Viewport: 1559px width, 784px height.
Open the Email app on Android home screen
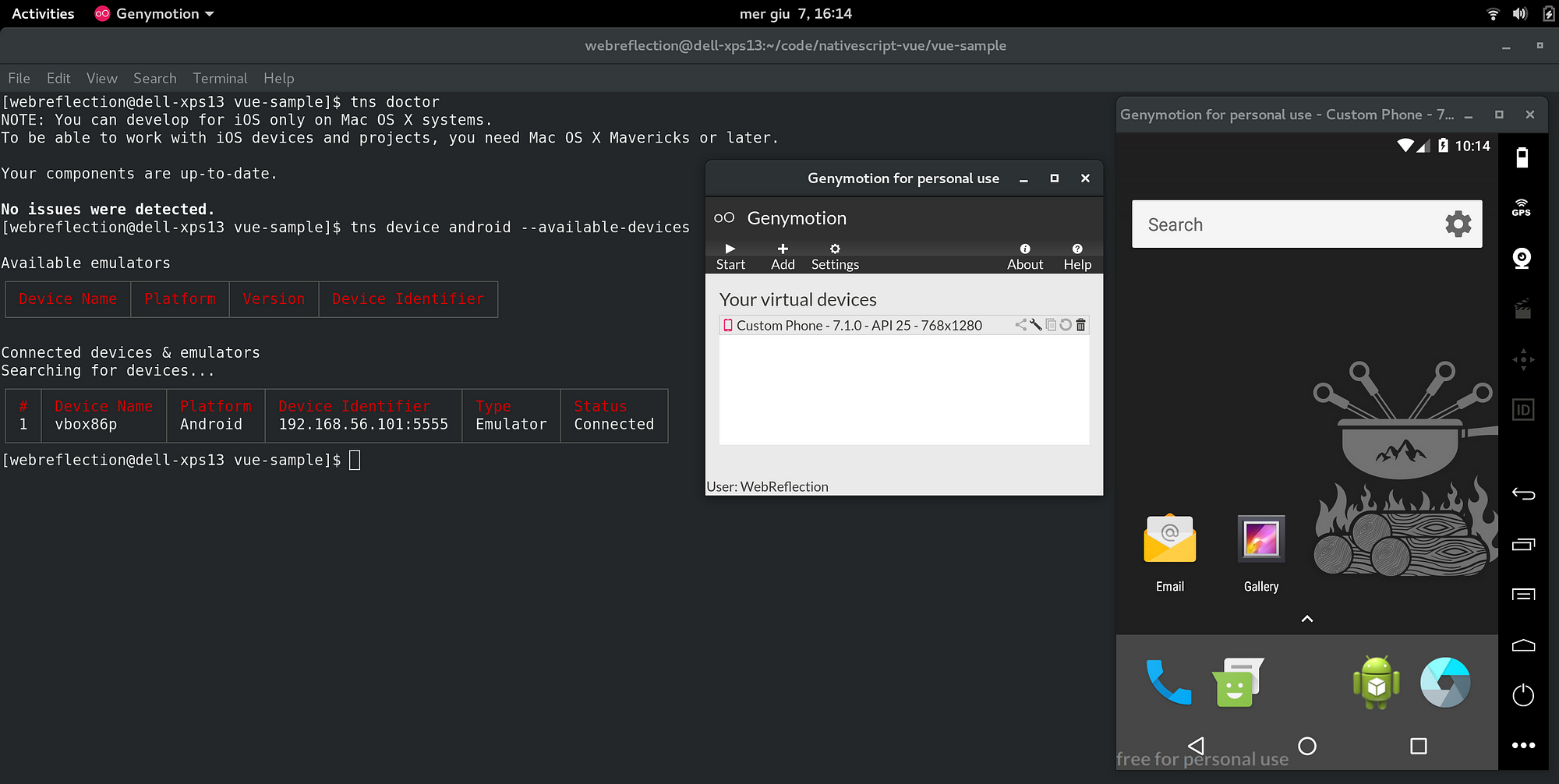coord(1169,553)
